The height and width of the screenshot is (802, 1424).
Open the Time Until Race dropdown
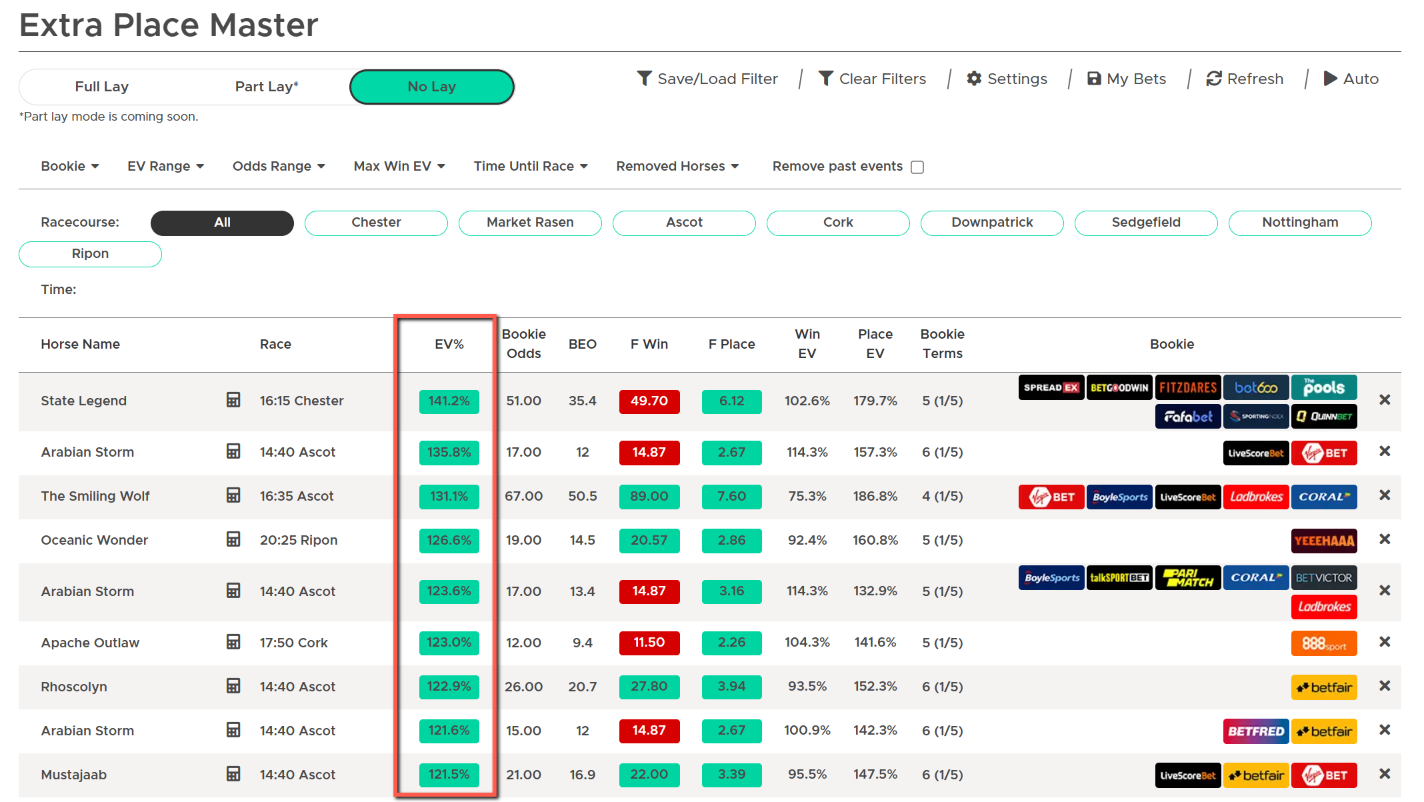pyautogui.click(x=531, y=166)
